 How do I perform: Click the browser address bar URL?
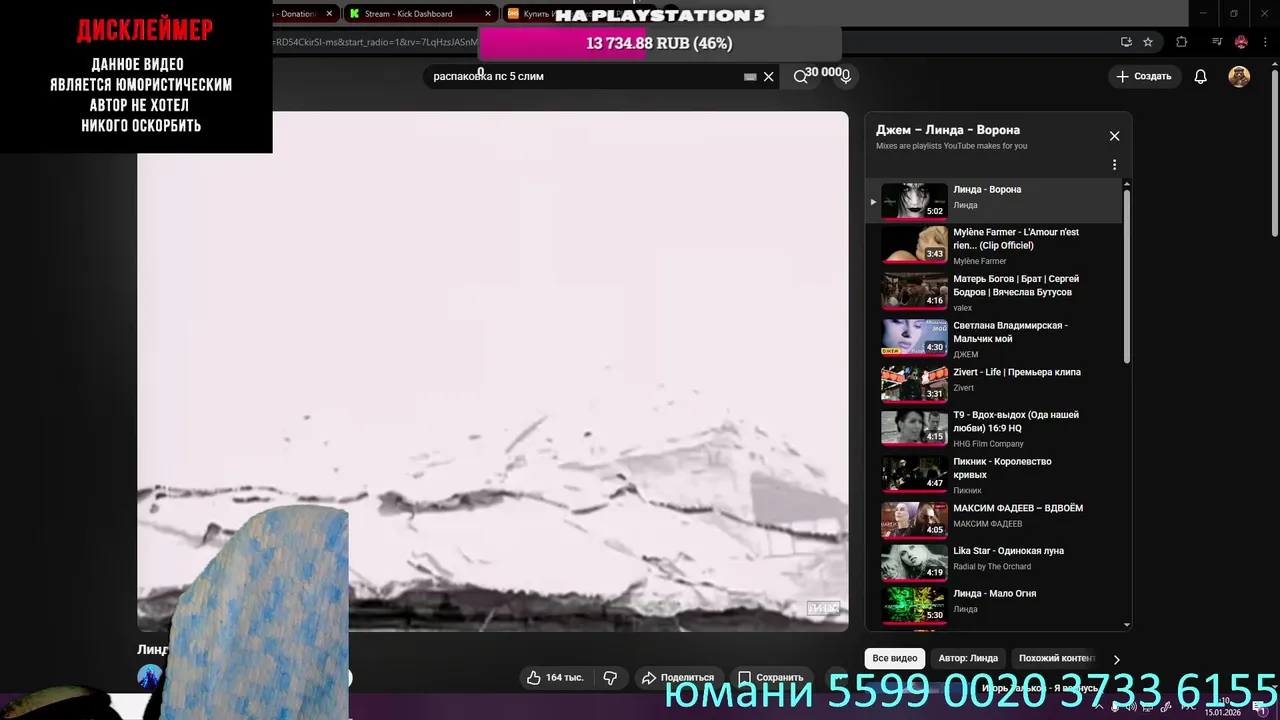[375, 42]
